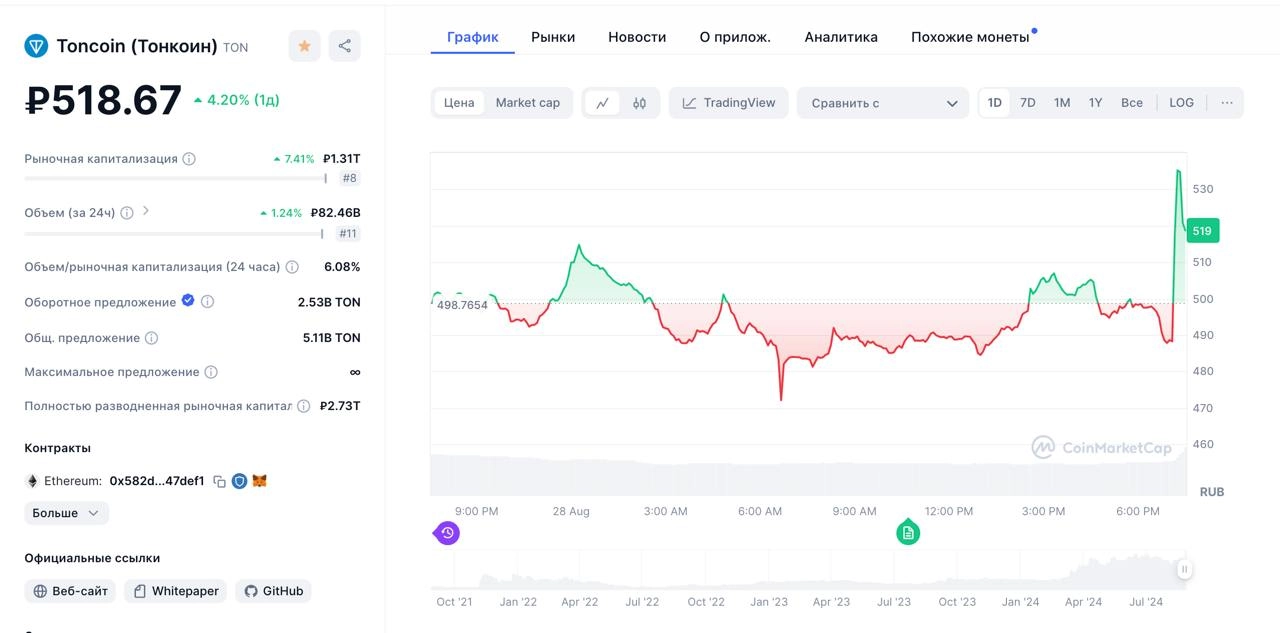The width and height of the screenshot is (1280, 633).
Task: Switch to candlestick chart icon
Action: click(x=640, y=103)
